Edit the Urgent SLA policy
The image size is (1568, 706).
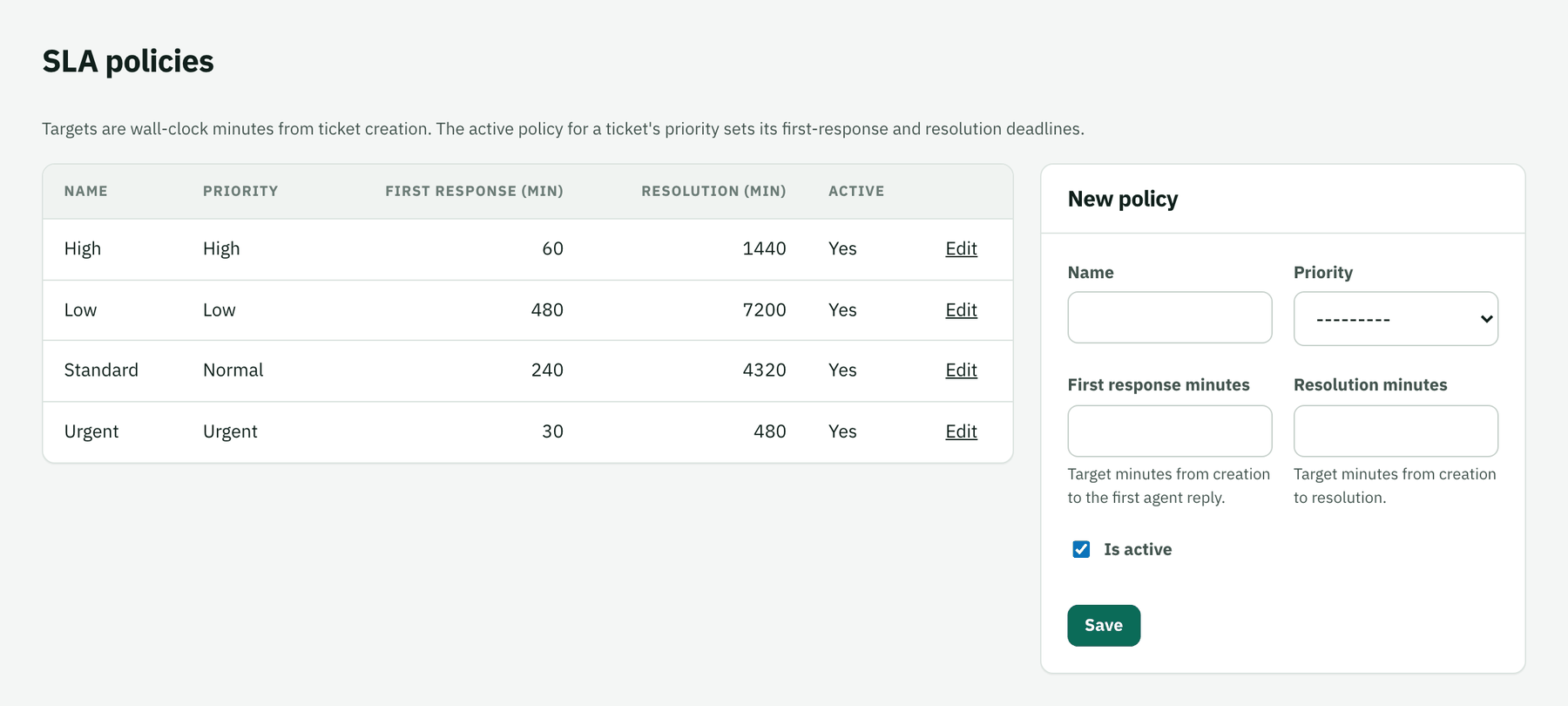(961, 431)
